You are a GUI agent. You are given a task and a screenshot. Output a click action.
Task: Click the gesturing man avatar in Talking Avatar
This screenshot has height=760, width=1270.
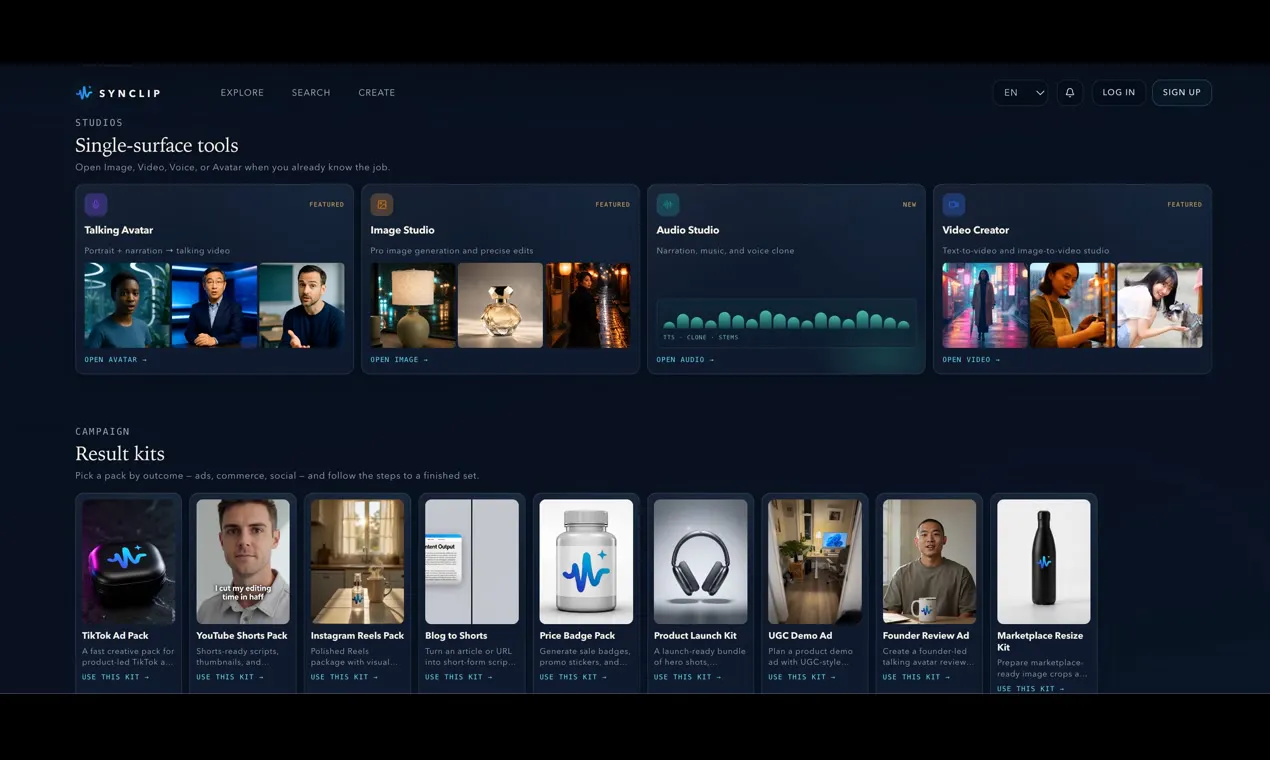302,305
